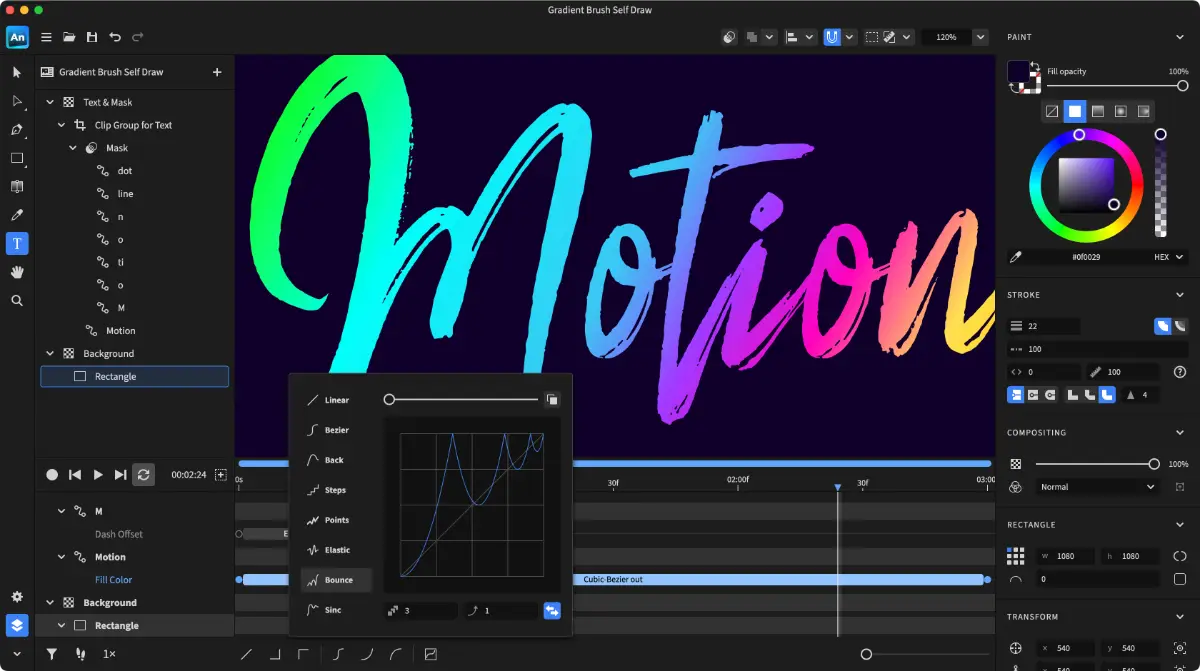Collapse the Mask group in the layers panel
This screenshot has height=671, width=1200.
click(x=72, y=147)
